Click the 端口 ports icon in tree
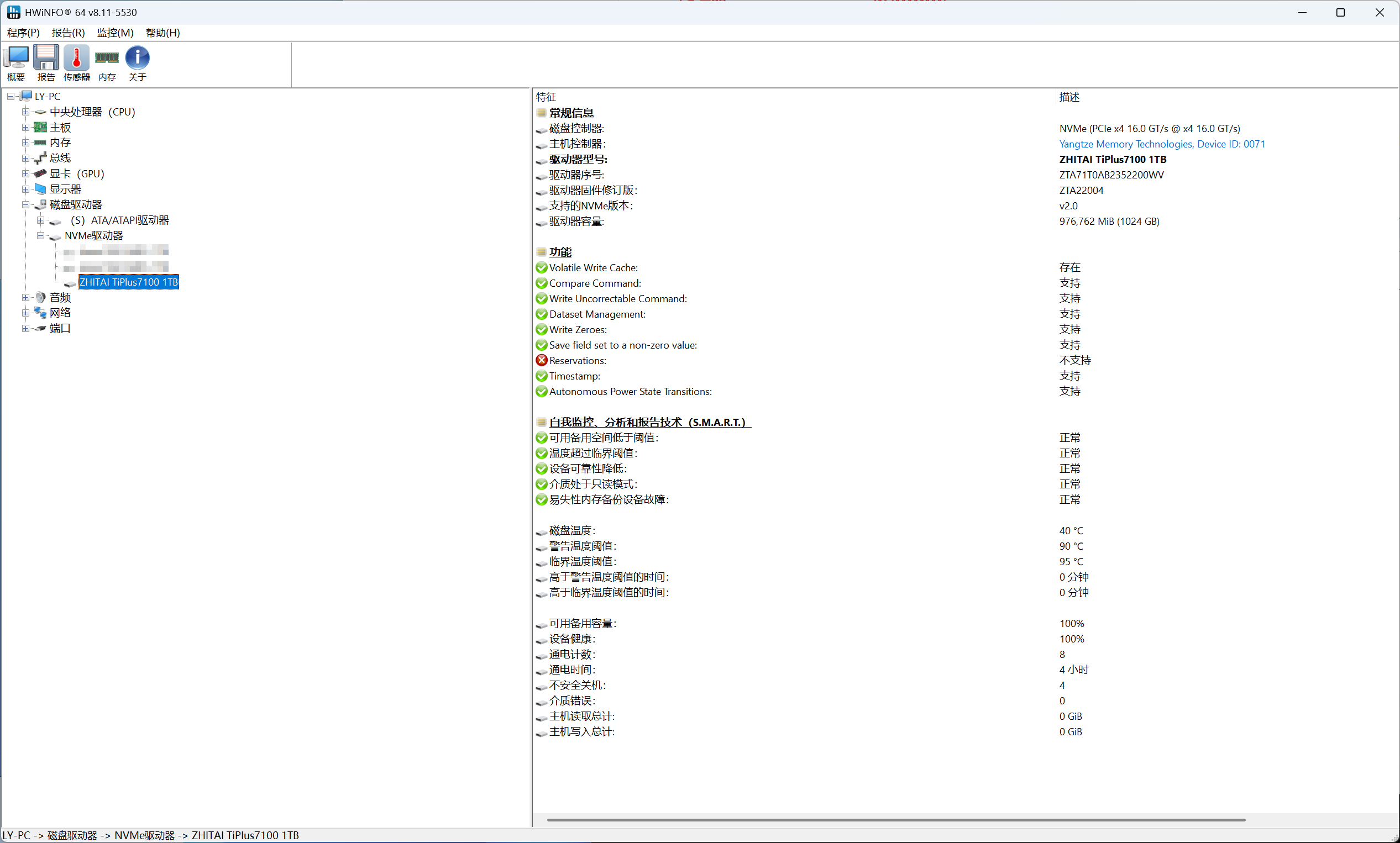Image resolution: width=1400 pixels, height=843 pixels. pyautogui.click(x=40, y=328)
